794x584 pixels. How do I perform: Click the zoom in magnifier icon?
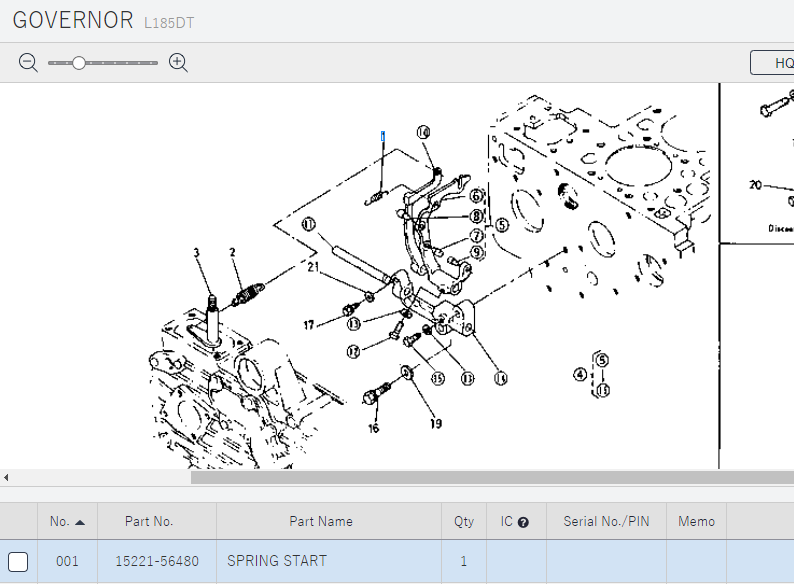[x=179, y=62]
